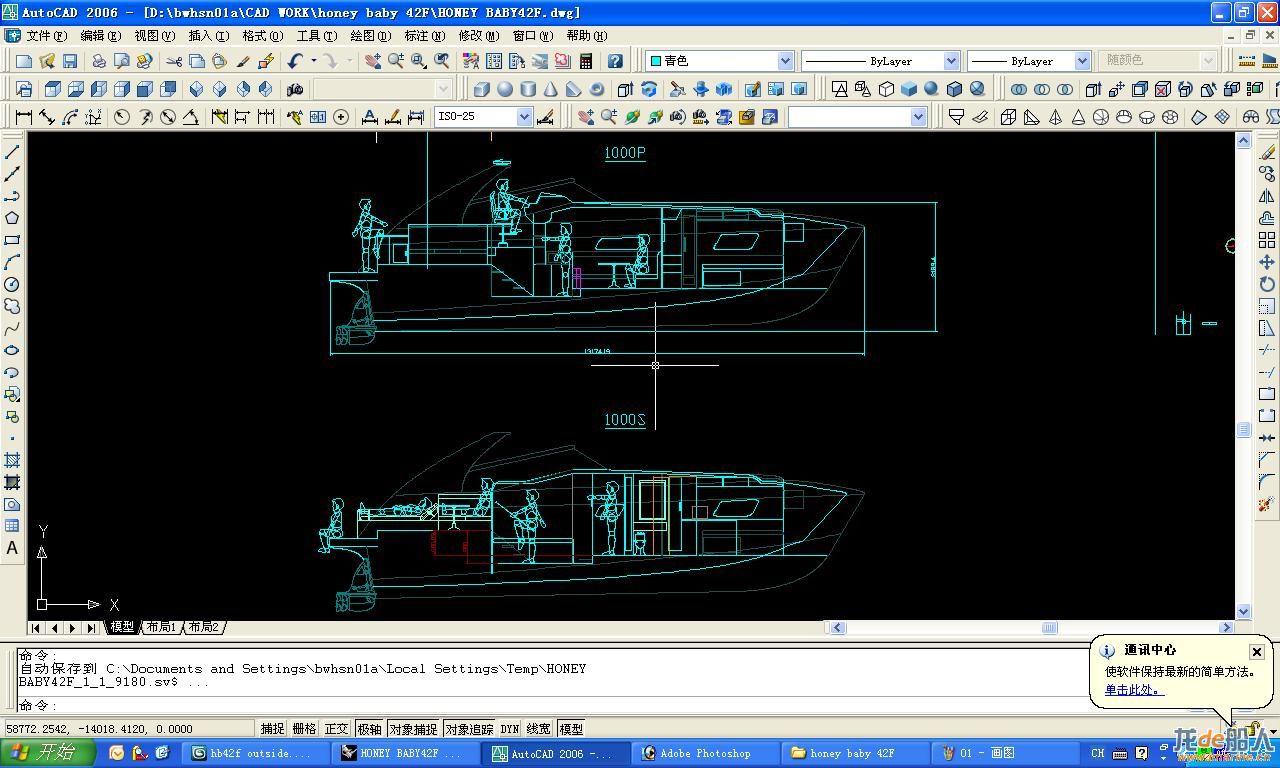
Task: Toggle 对象捕捉 object snap
Action: coord(413,729)
